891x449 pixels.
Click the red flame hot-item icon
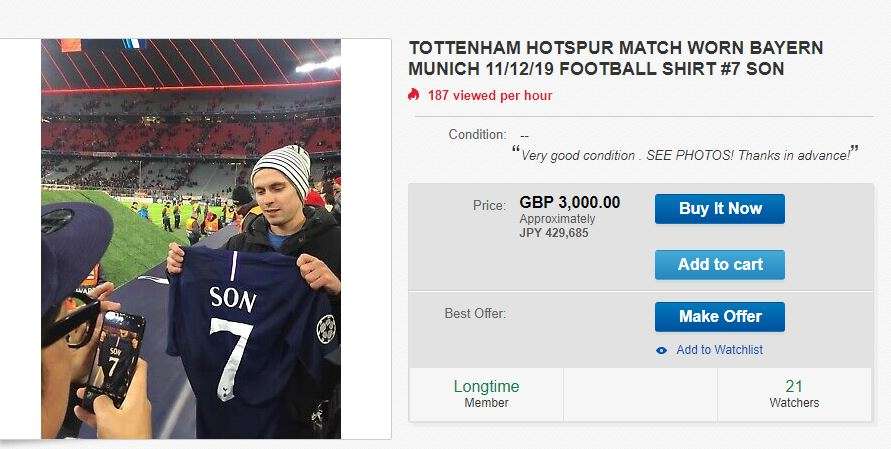pyautogui.click(x=414, y=95)
